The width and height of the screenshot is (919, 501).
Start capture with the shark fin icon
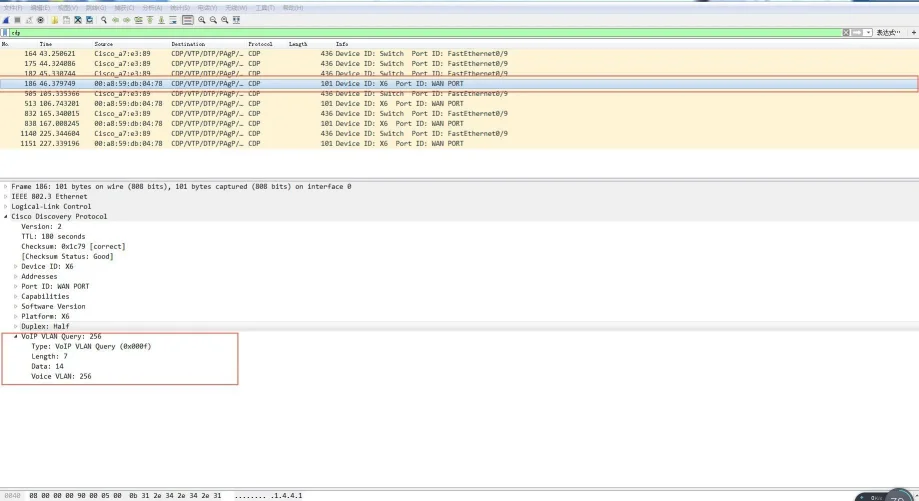(5, 20)
